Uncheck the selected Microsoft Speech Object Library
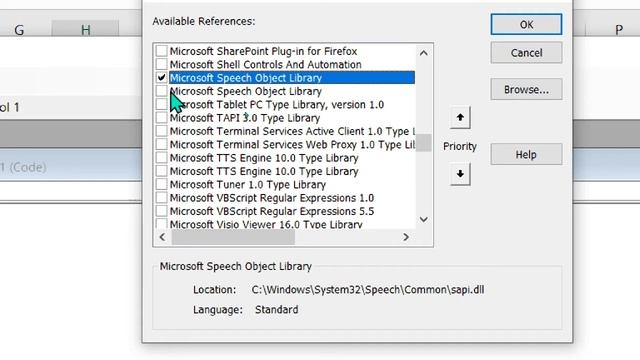 click(162, 78)
